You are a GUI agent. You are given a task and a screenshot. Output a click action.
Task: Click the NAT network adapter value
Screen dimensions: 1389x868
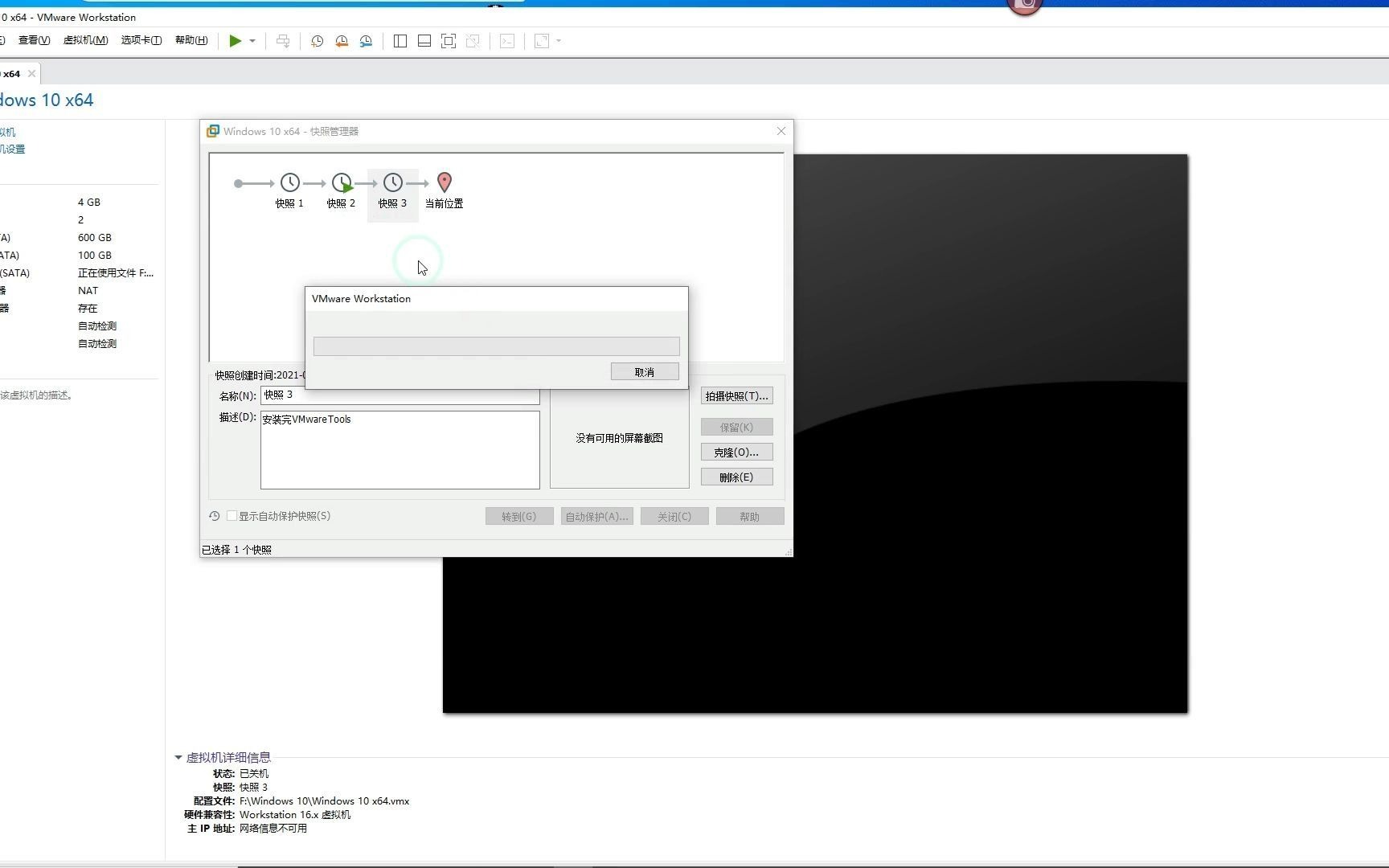88,291
